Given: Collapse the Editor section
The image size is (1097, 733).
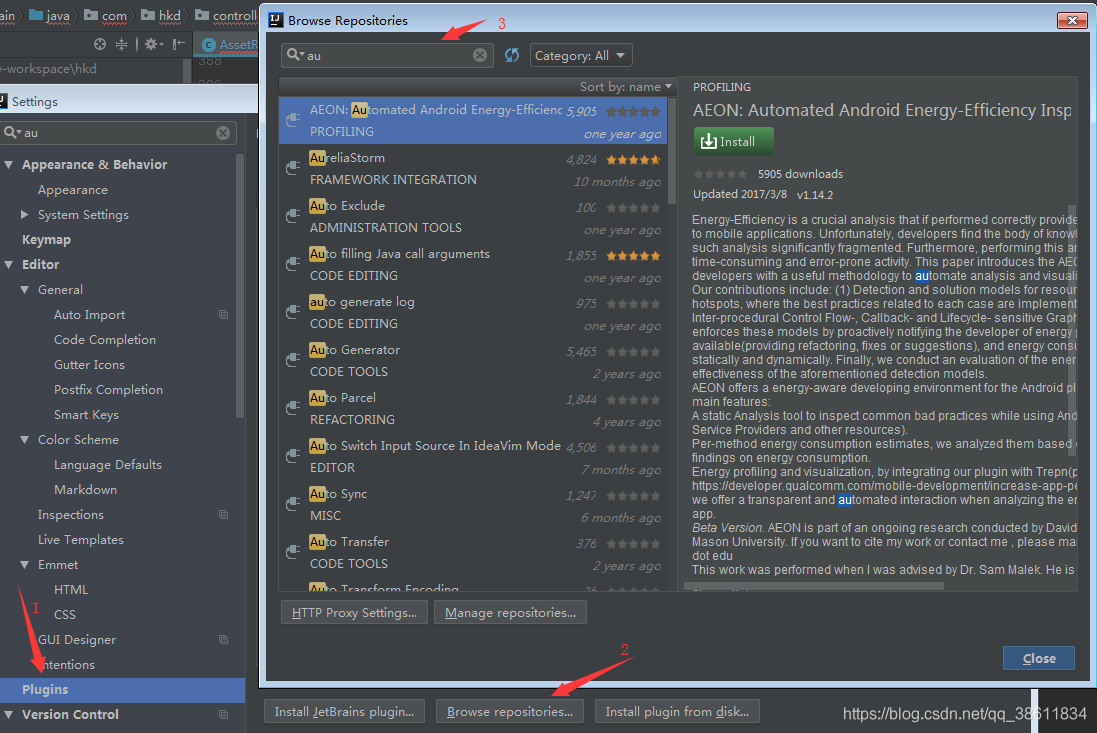Looking at the screenshot, I should (9, 265).
